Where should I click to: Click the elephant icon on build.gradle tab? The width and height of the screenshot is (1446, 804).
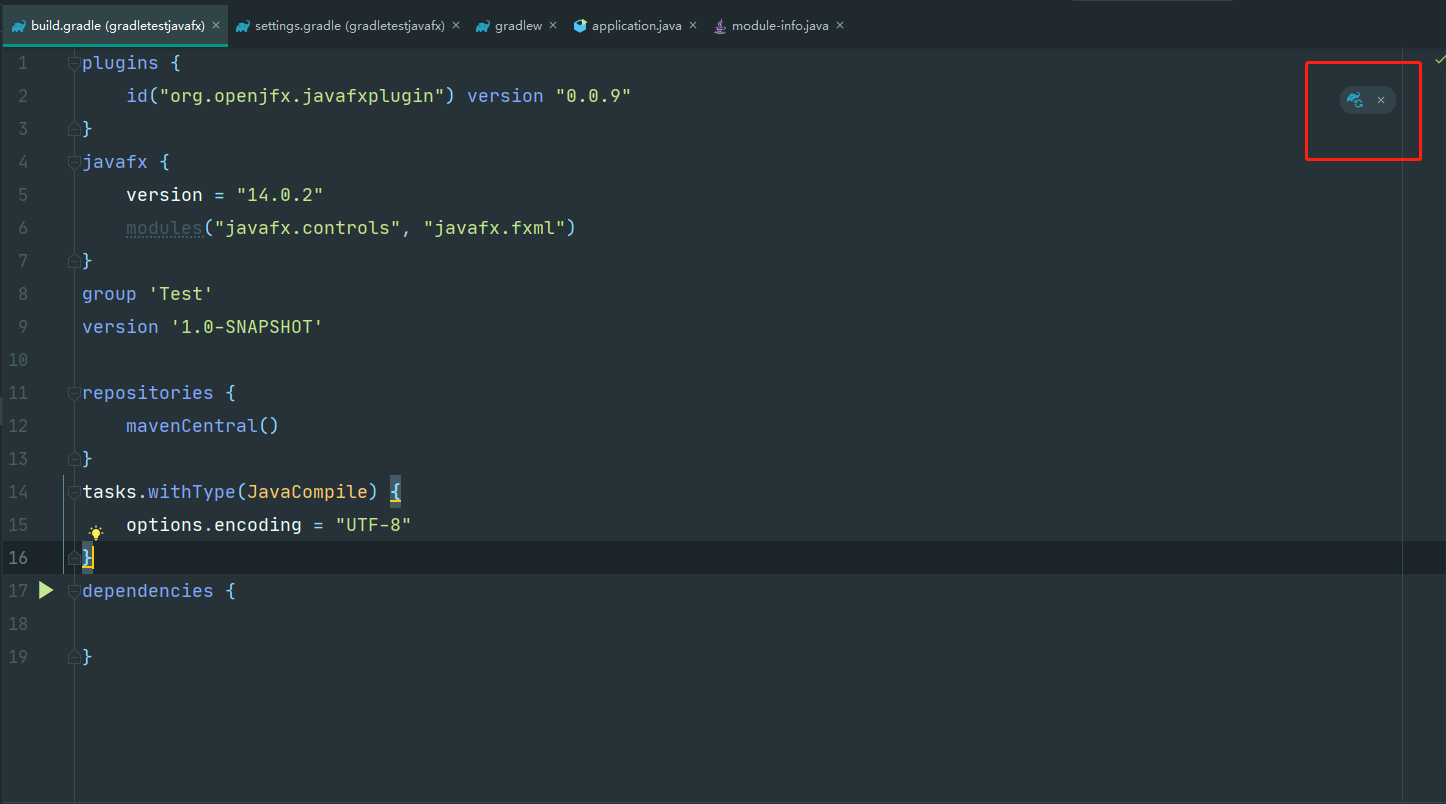point(18,26)
